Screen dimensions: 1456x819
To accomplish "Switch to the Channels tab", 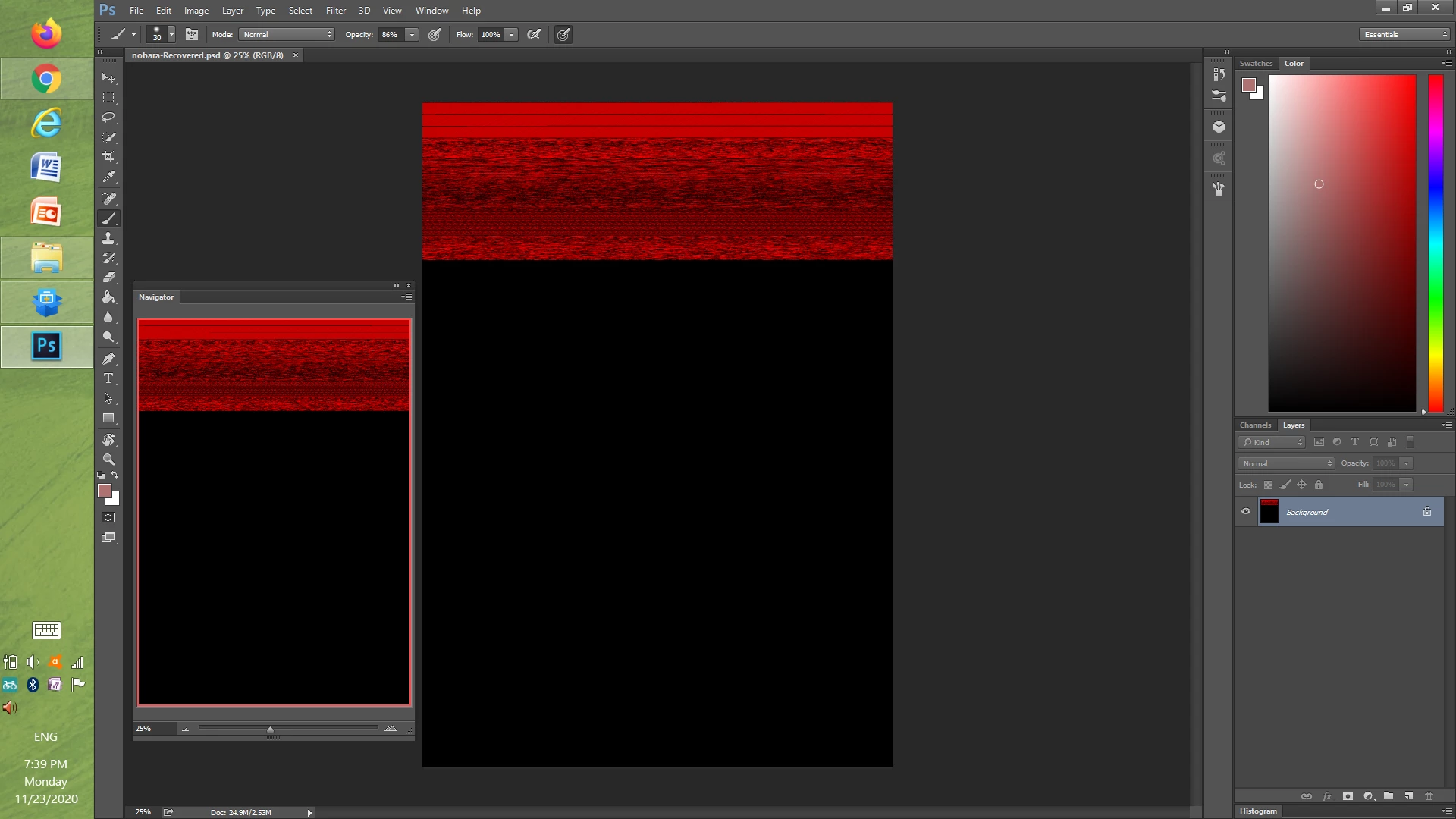I will (1255, 425).
